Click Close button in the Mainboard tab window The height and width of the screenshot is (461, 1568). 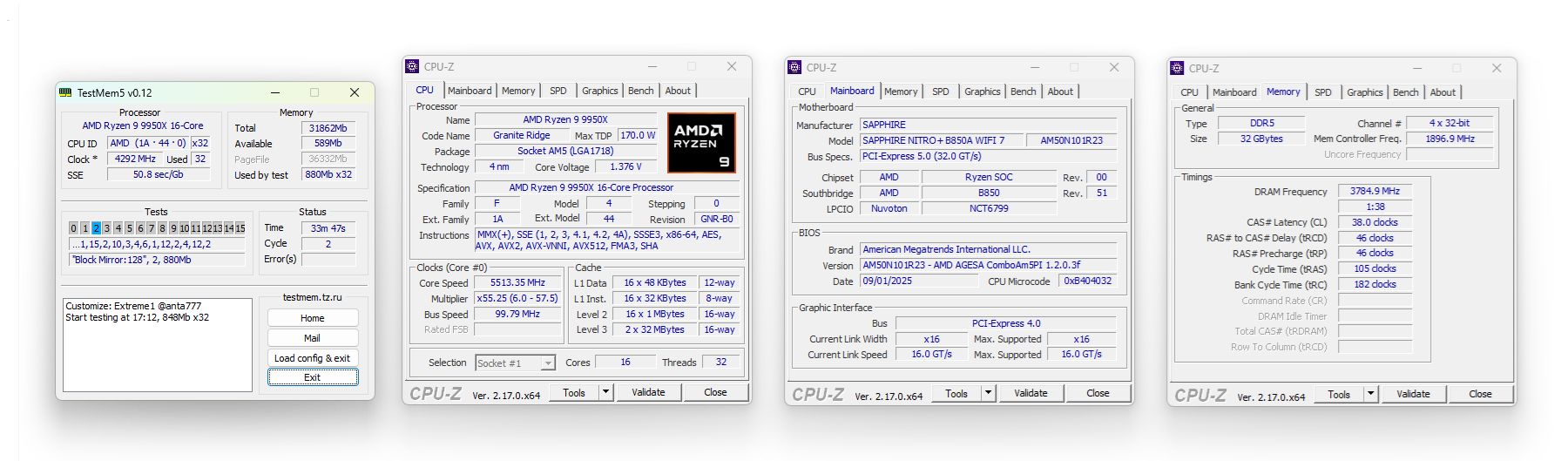click(x=1098, y=393)
